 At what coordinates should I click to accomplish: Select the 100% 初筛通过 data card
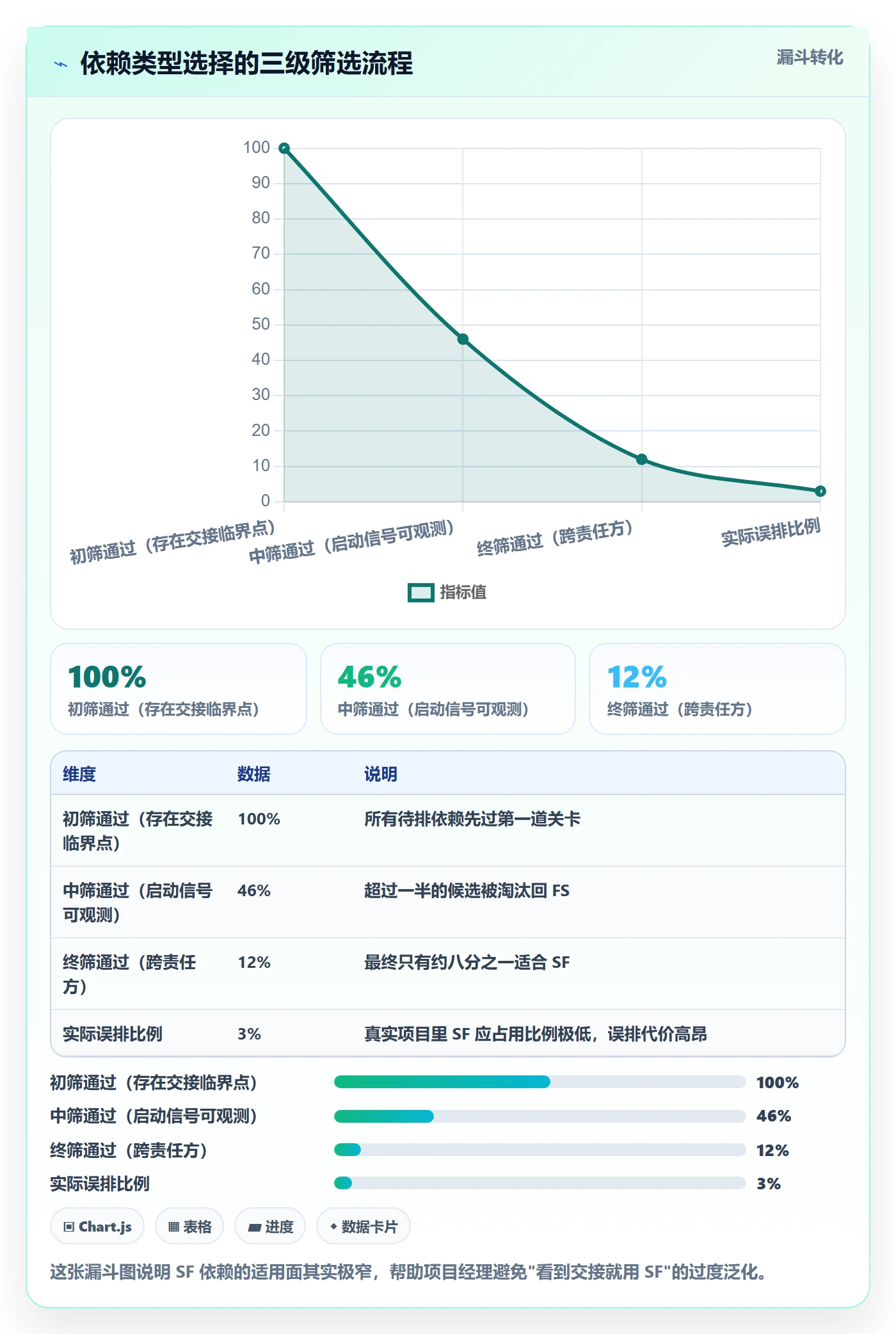179,689
